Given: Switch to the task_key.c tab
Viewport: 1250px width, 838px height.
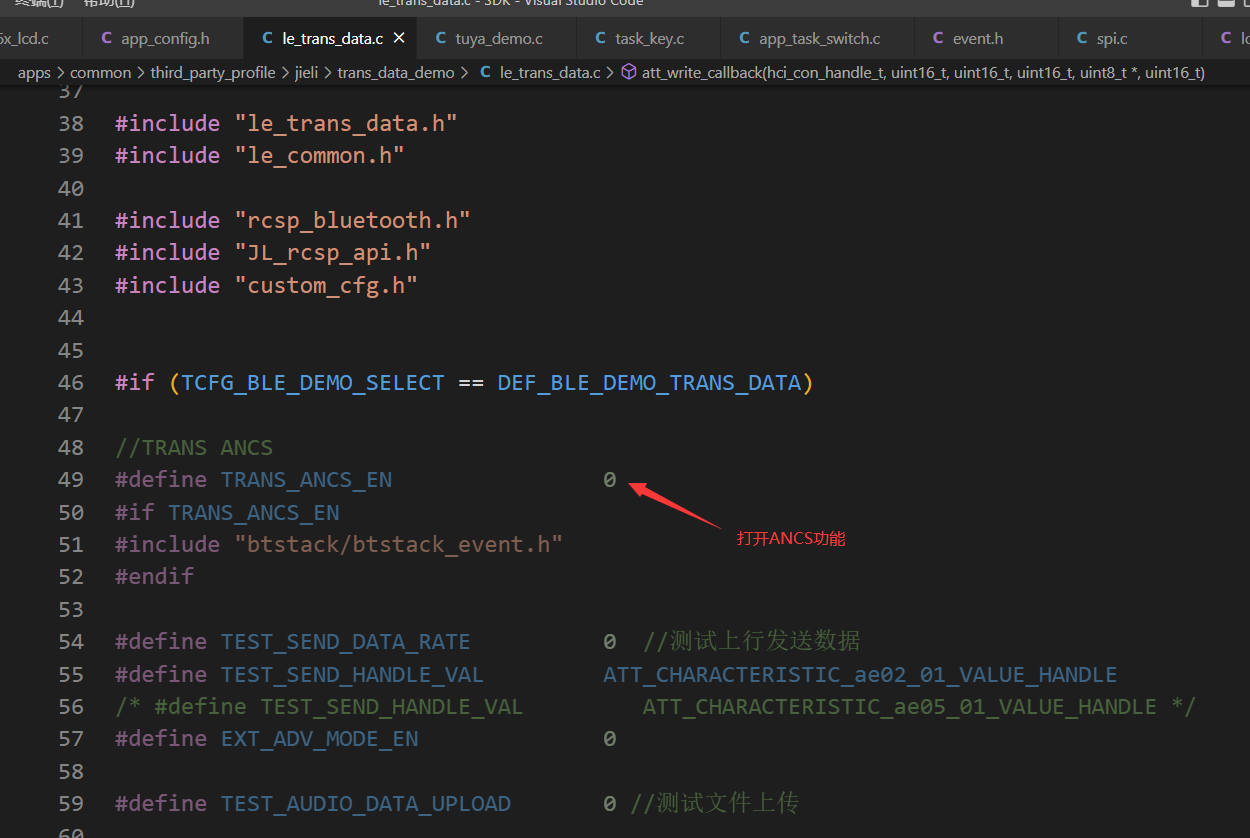Looking at the screenshot, I should coord(650,38).
